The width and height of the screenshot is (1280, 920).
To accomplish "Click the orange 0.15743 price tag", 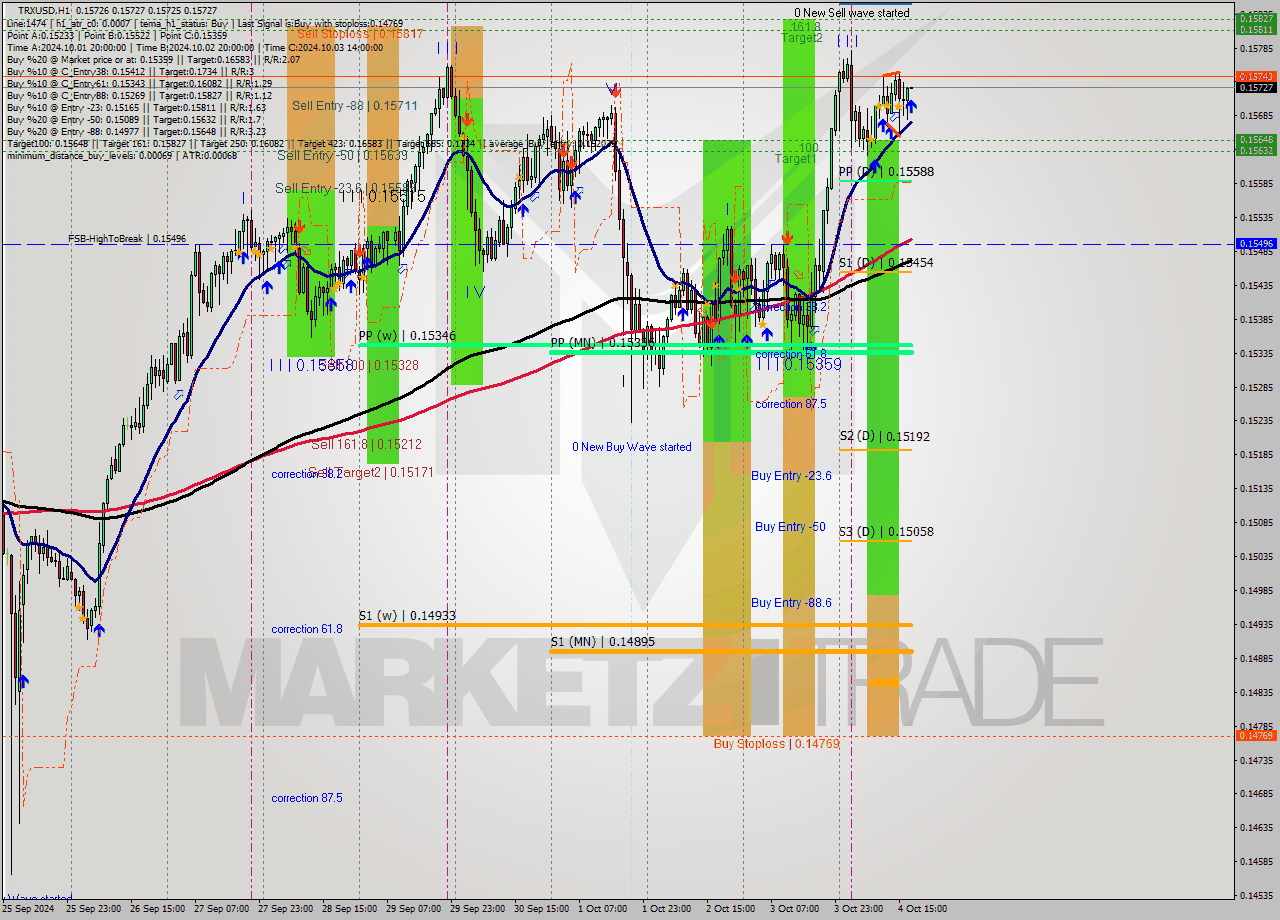I will click(1256, 76).
